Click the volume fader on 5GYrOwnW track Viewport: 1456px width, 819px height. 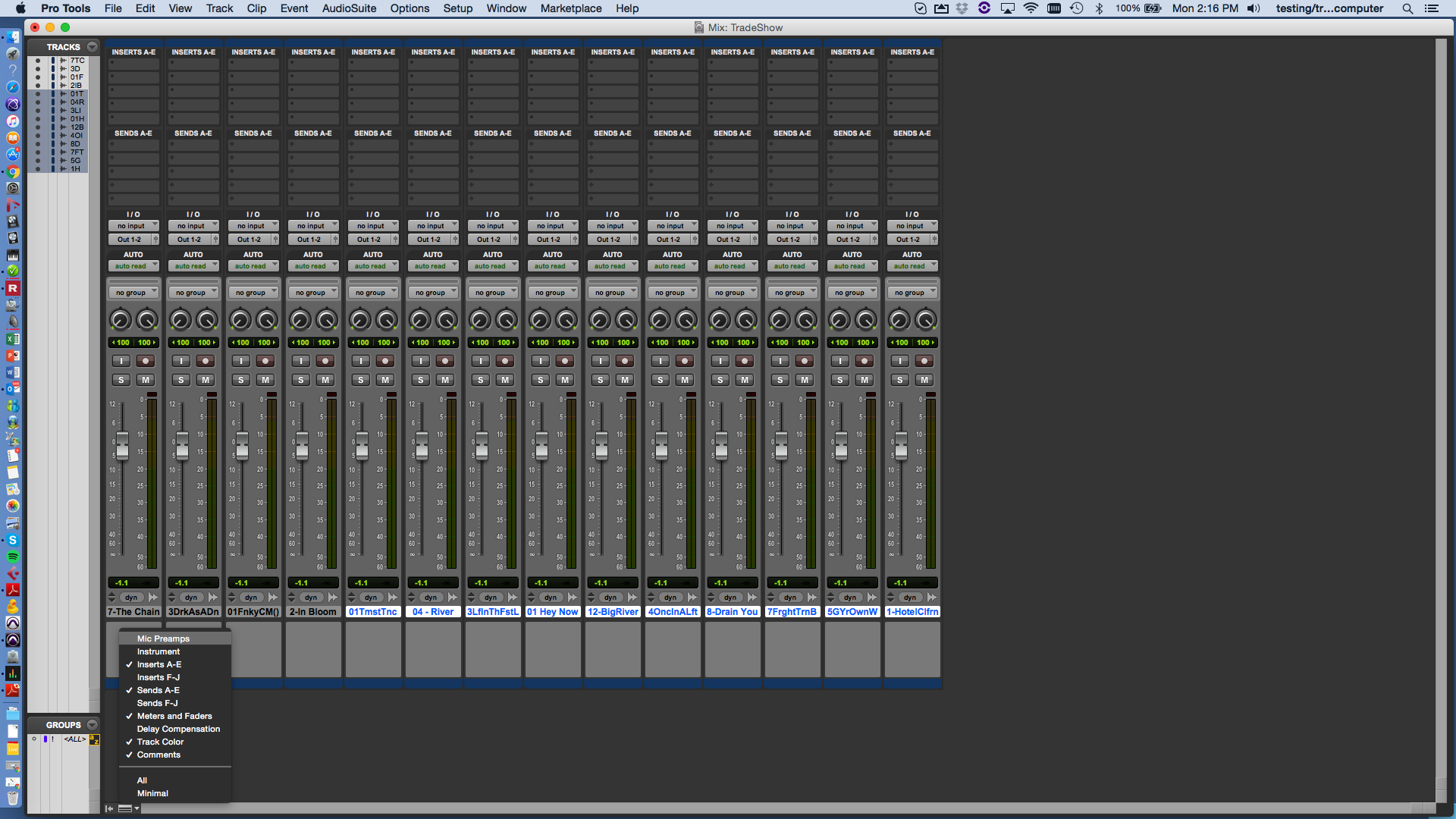tap(841, 445)
